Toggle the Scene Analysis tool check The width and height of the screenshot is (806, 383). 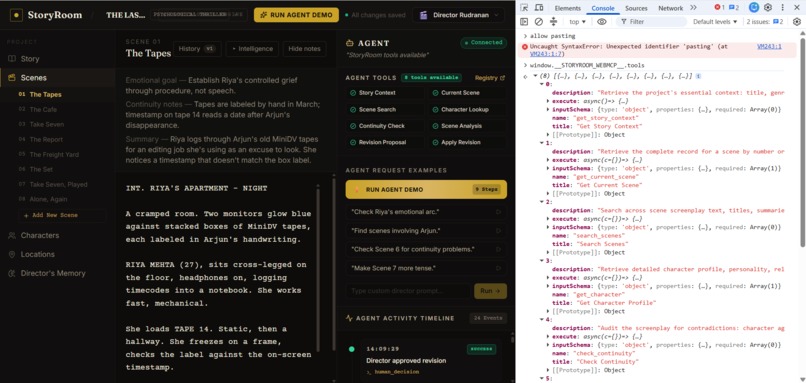[435, 126]
